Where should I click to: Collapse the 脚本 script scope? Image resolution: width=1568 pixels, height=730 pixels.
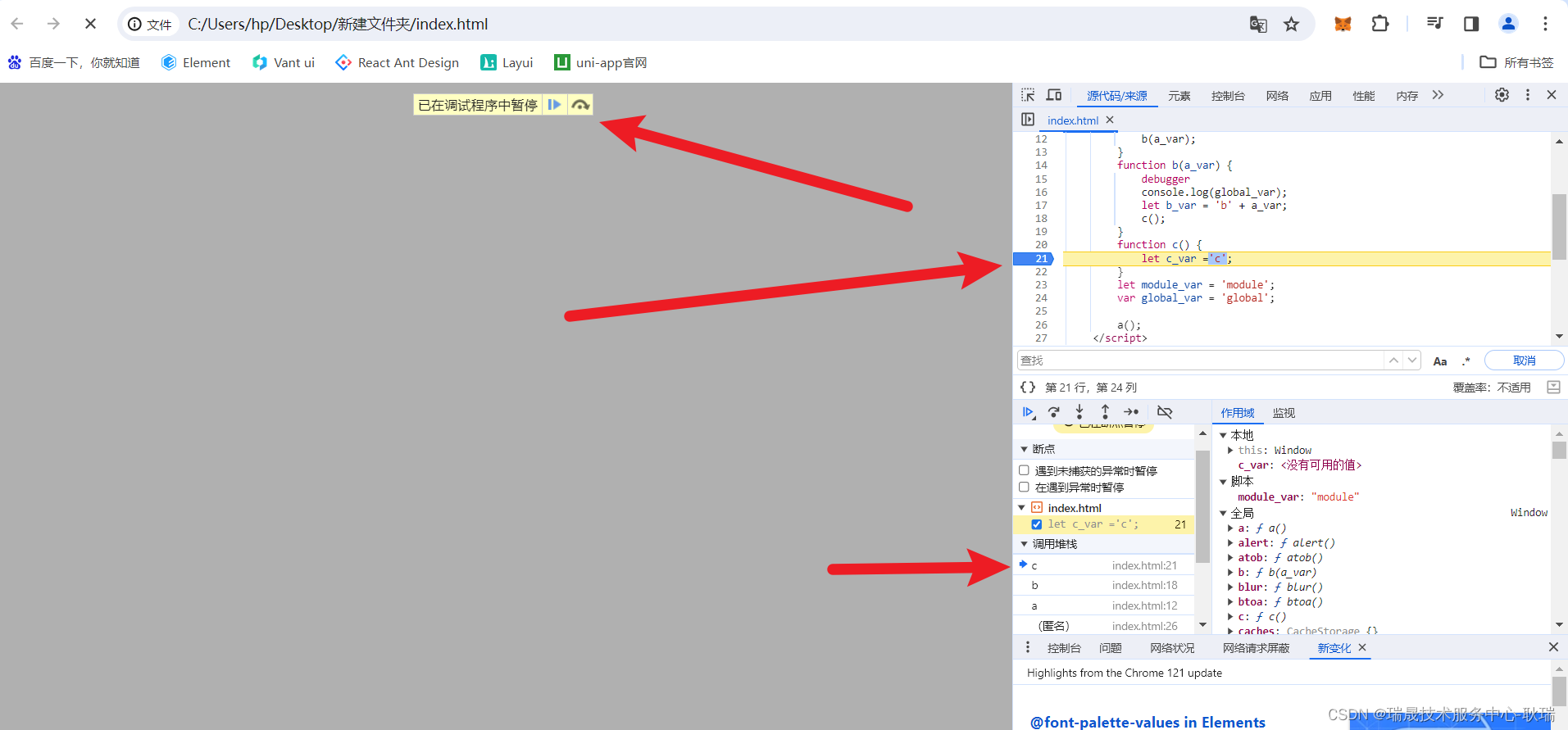(1223, 482)
